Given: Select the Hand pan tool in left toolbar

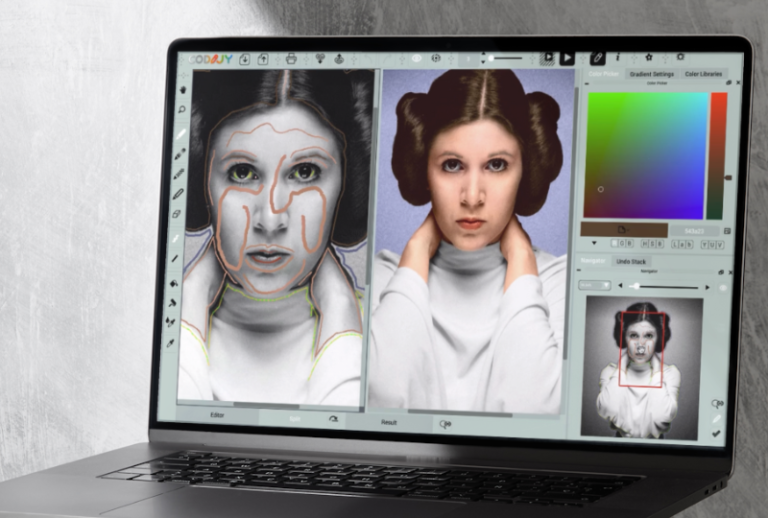Looking at the screenshot, I should (183, 87).
